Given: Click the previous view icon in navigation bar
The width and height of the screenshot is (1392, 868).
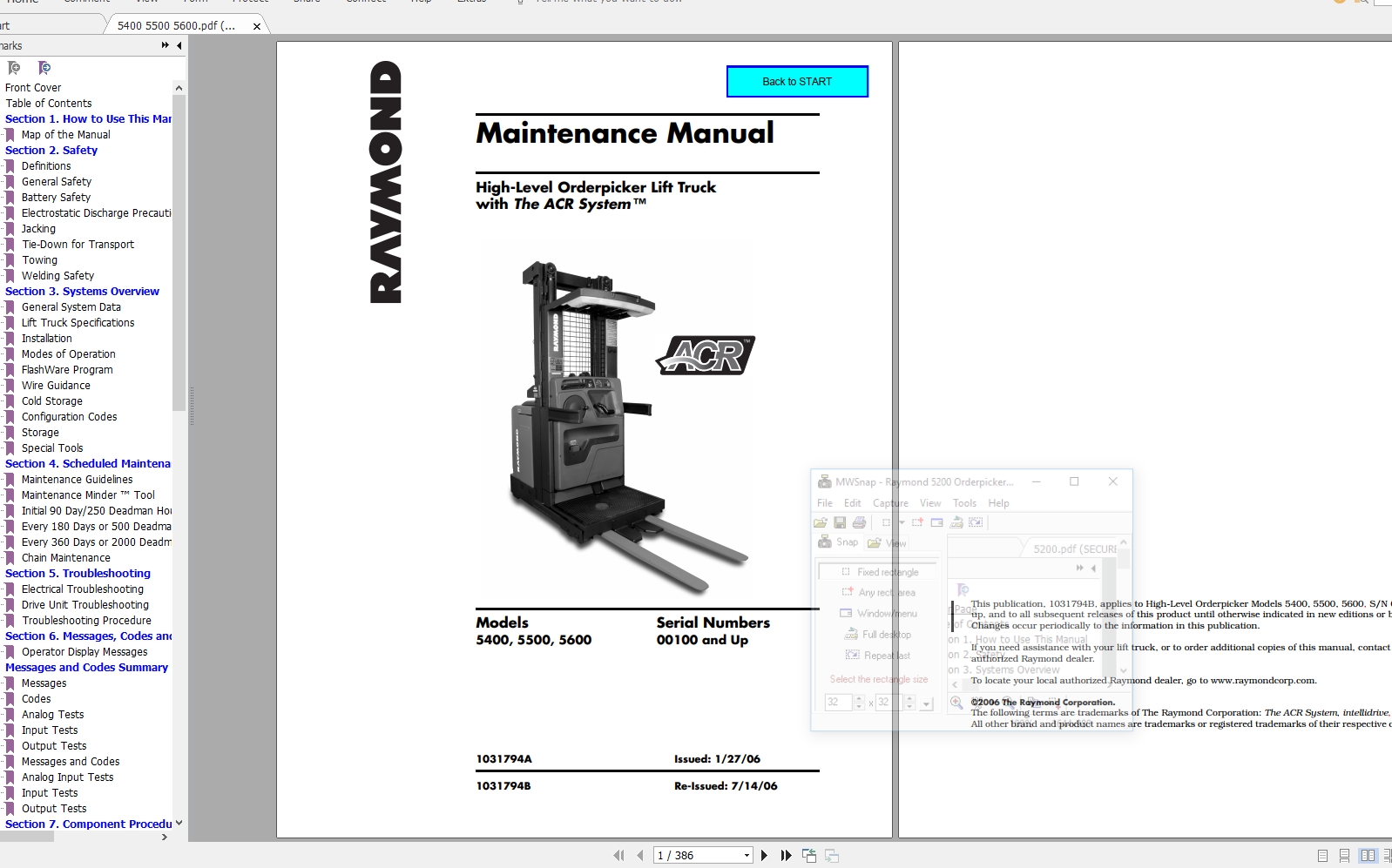Looking at the screenshot, I should coord(809,856).
